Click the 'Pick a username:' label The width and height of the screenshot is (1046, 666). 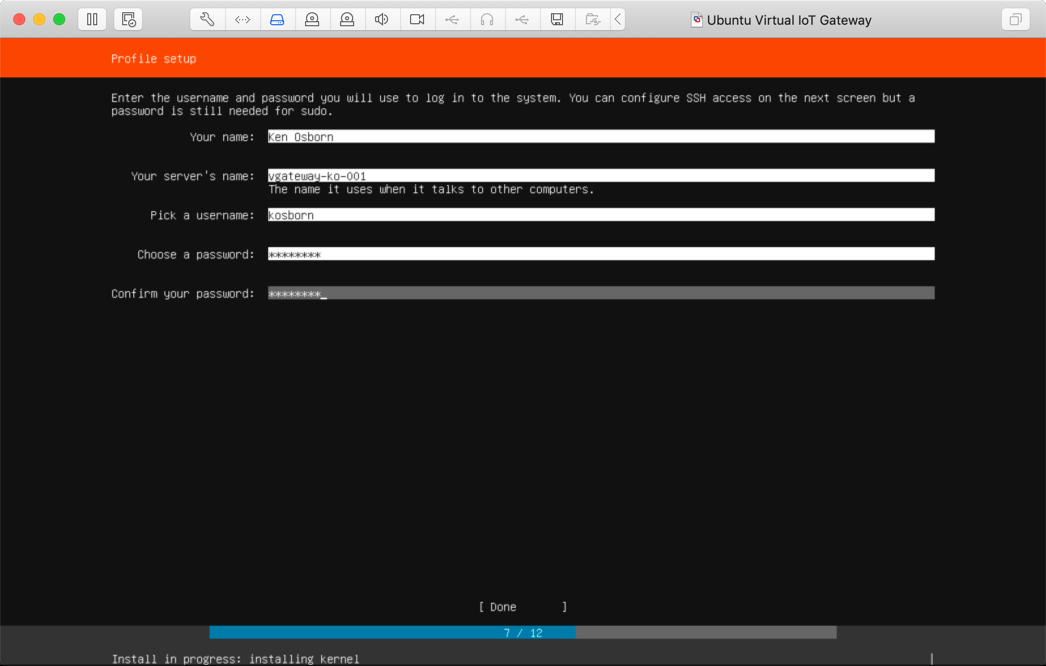point(202,216)
